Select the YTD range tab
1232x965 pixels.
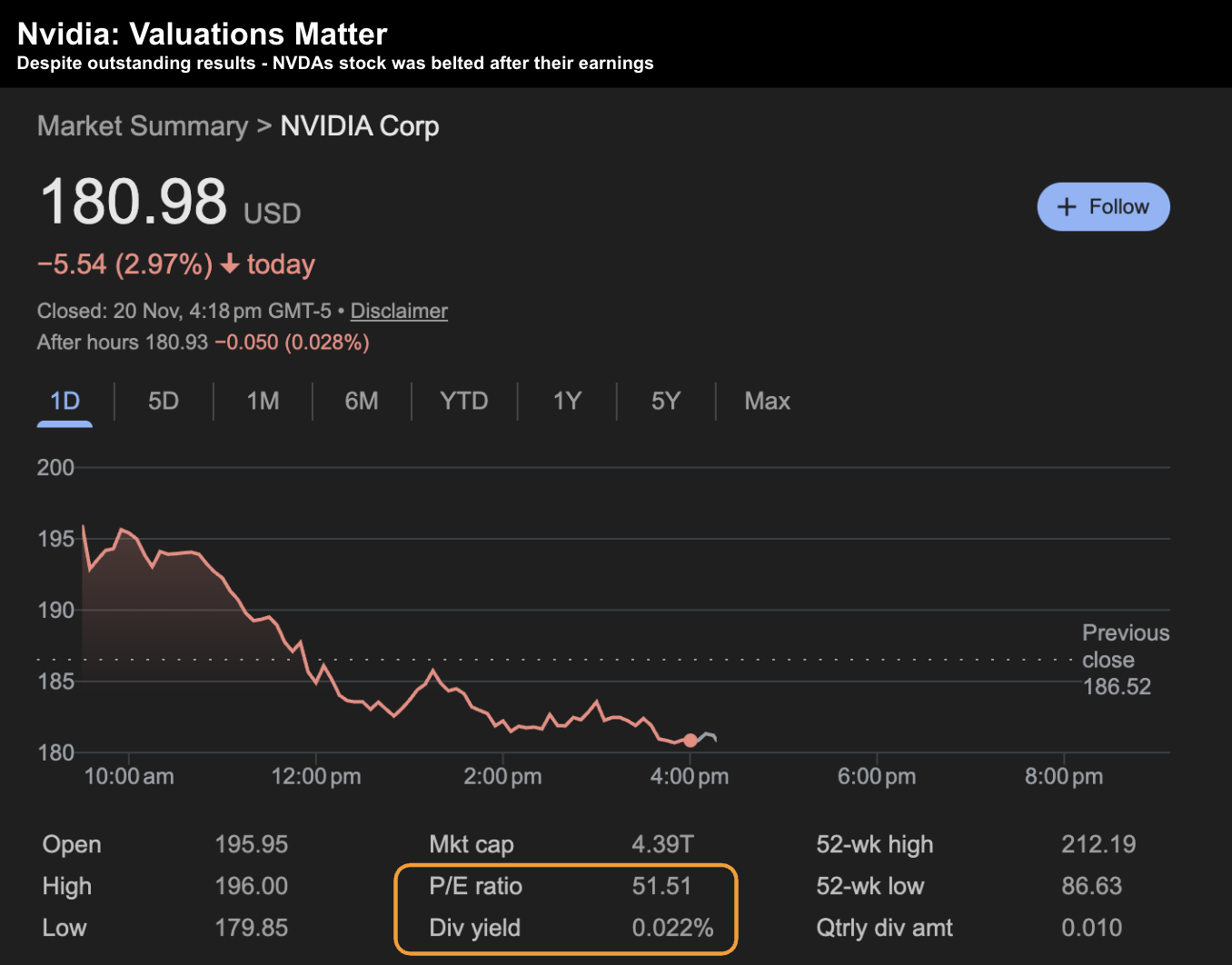coord(463,401)
